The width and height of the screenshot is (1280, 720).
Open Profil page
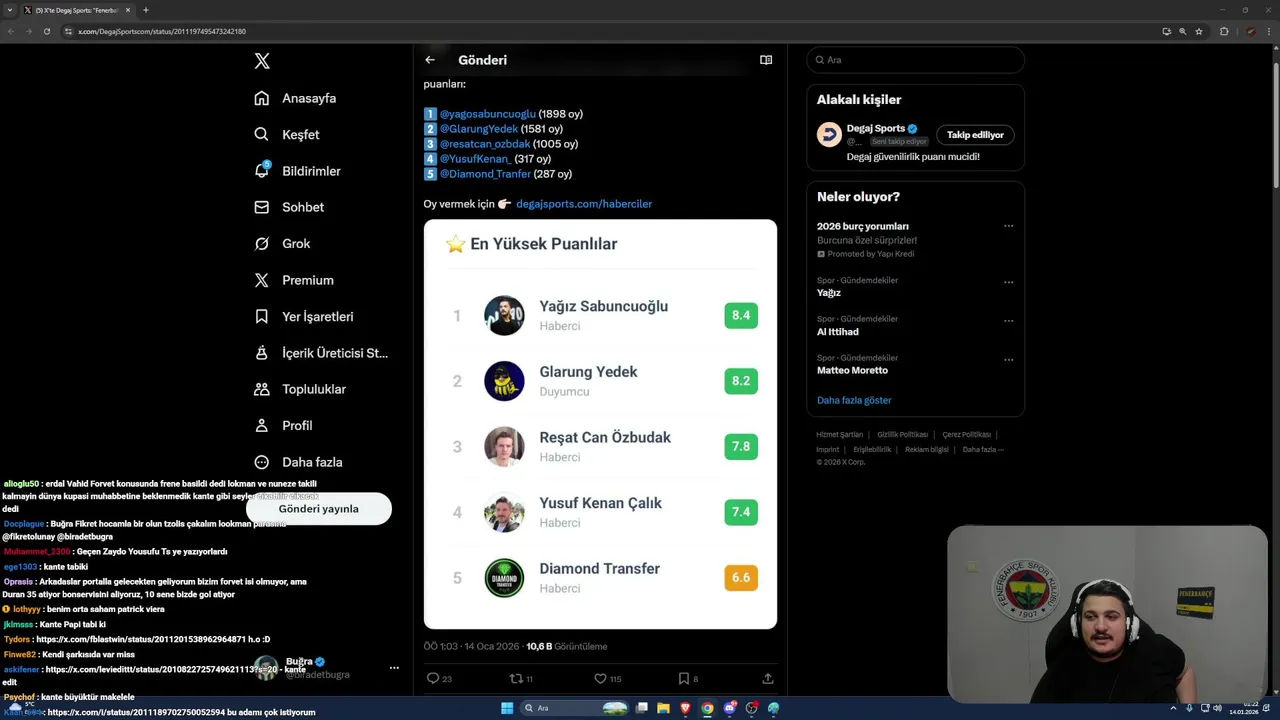[283, 425]
